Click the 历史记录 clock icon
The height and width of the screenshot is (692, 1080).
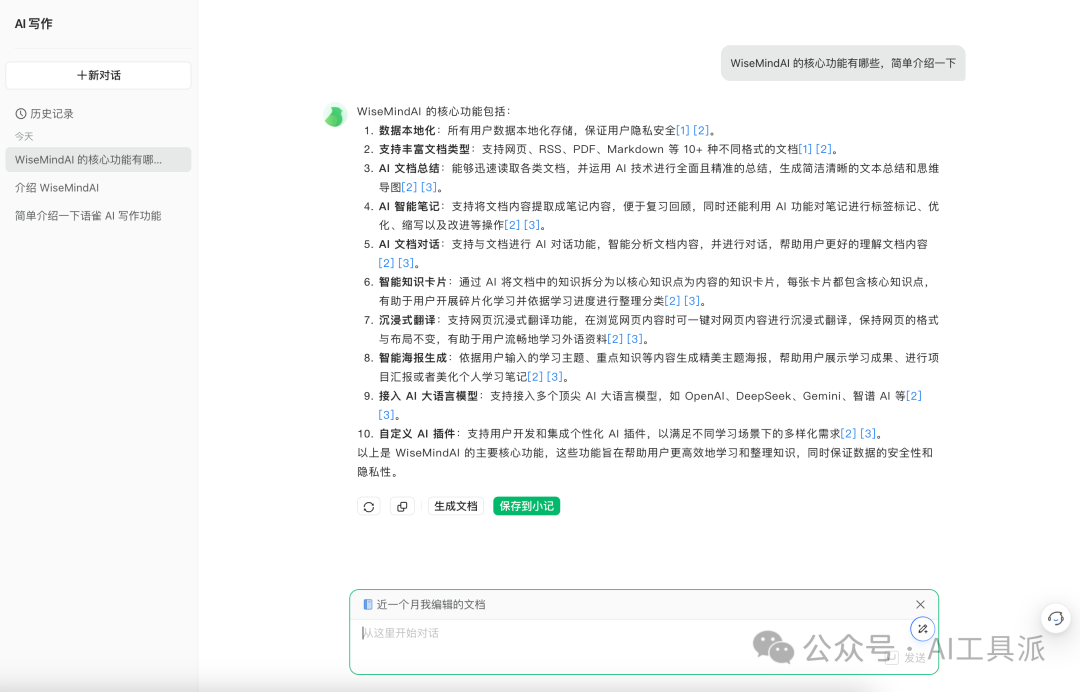21,114
